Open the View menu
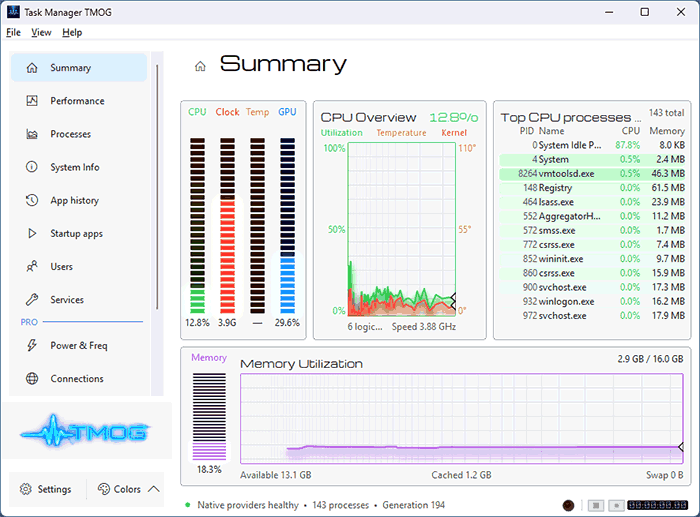Image resolution: width=700 pixels, height=517 pixels. coord(41,33)
